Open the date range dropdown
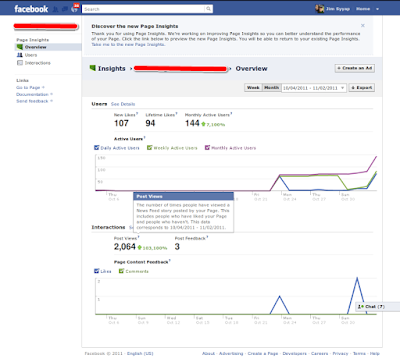 314,88
